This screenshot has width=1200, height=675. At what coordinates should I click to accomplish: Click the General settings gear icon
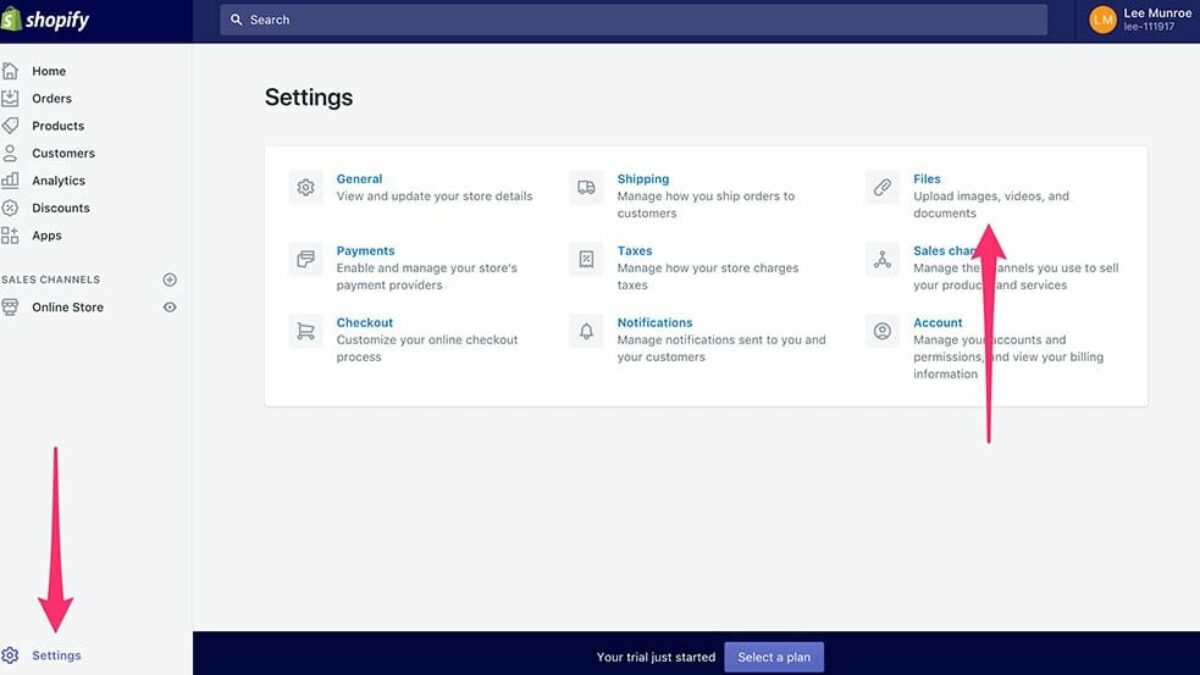coord(306,188)
